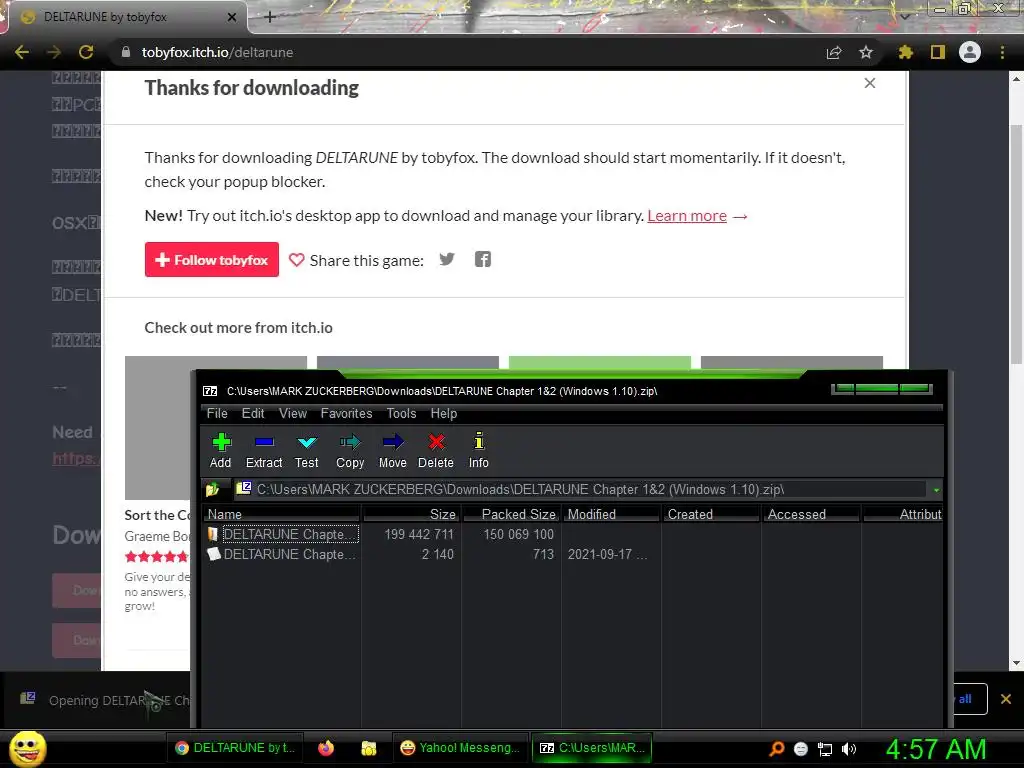Sort by the Name column header

pos(281,515)
